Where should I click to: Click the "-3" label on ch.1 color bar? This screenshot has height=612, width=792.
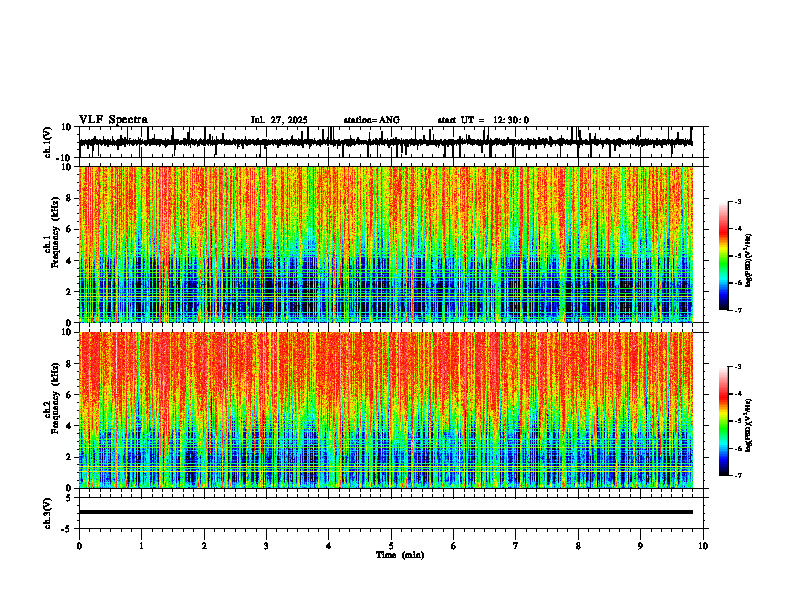(x=737, y=201)
